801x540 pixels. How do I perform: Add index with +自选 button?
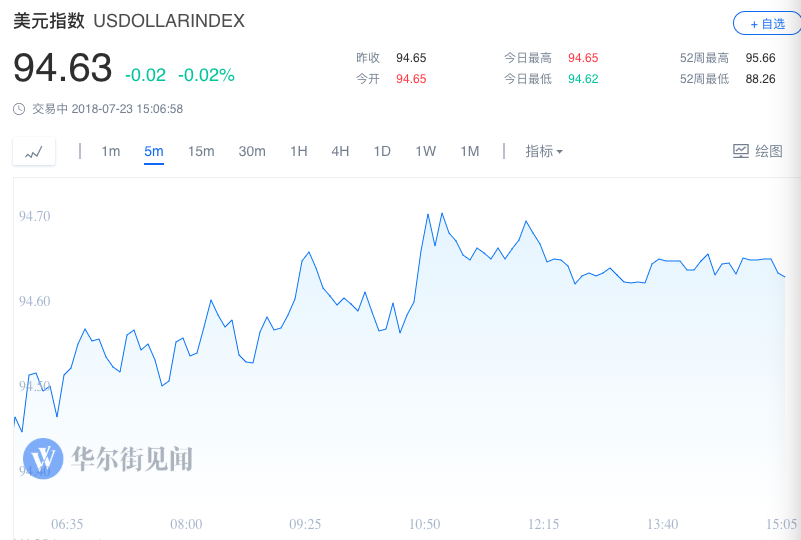click(767, 24)
